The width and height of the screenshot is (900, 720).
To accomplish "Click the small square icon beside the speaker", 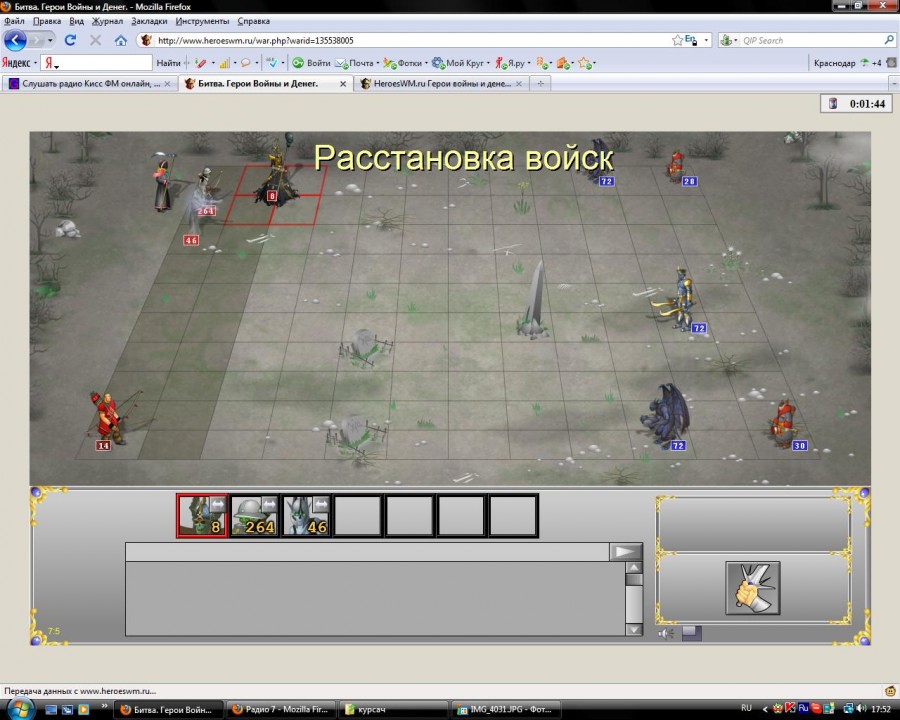I will tap(692, 633).
